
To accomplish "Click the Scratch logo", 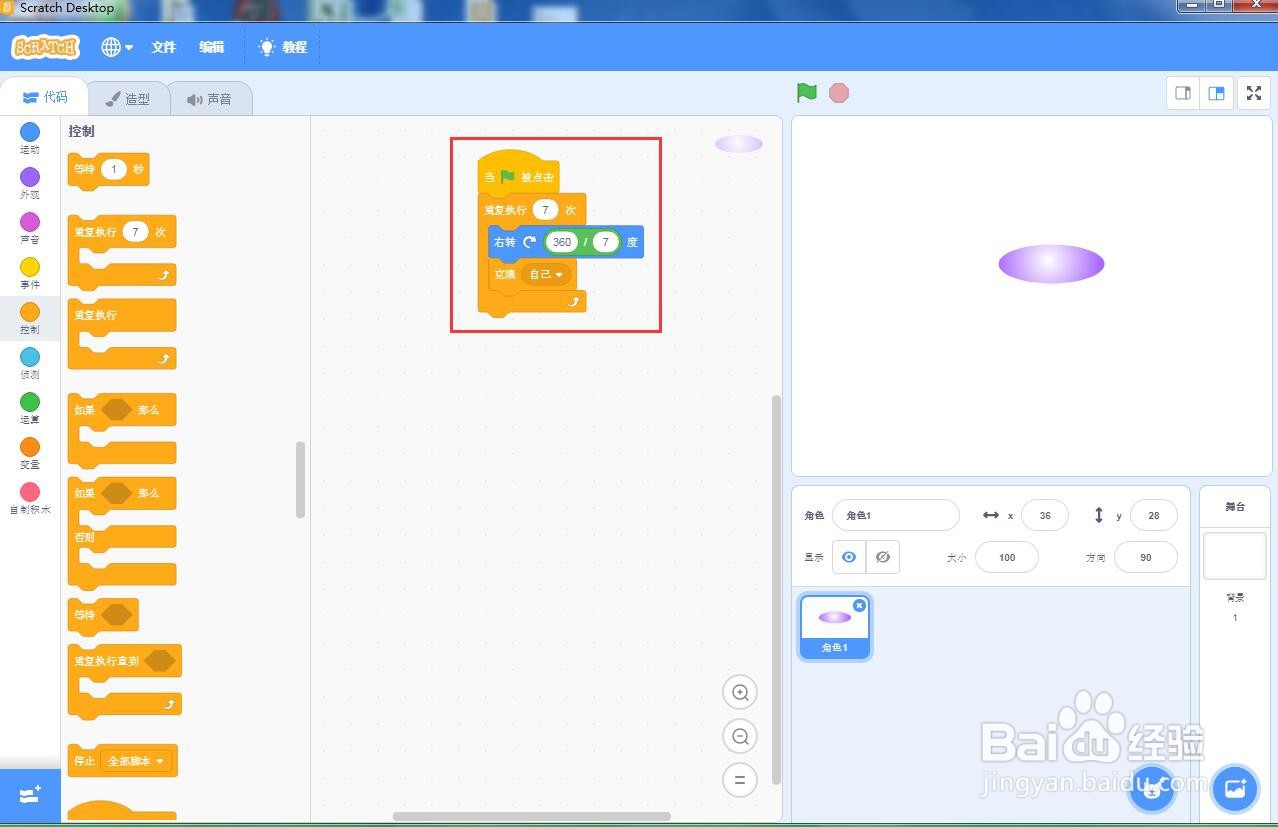I will coord(45,47).
